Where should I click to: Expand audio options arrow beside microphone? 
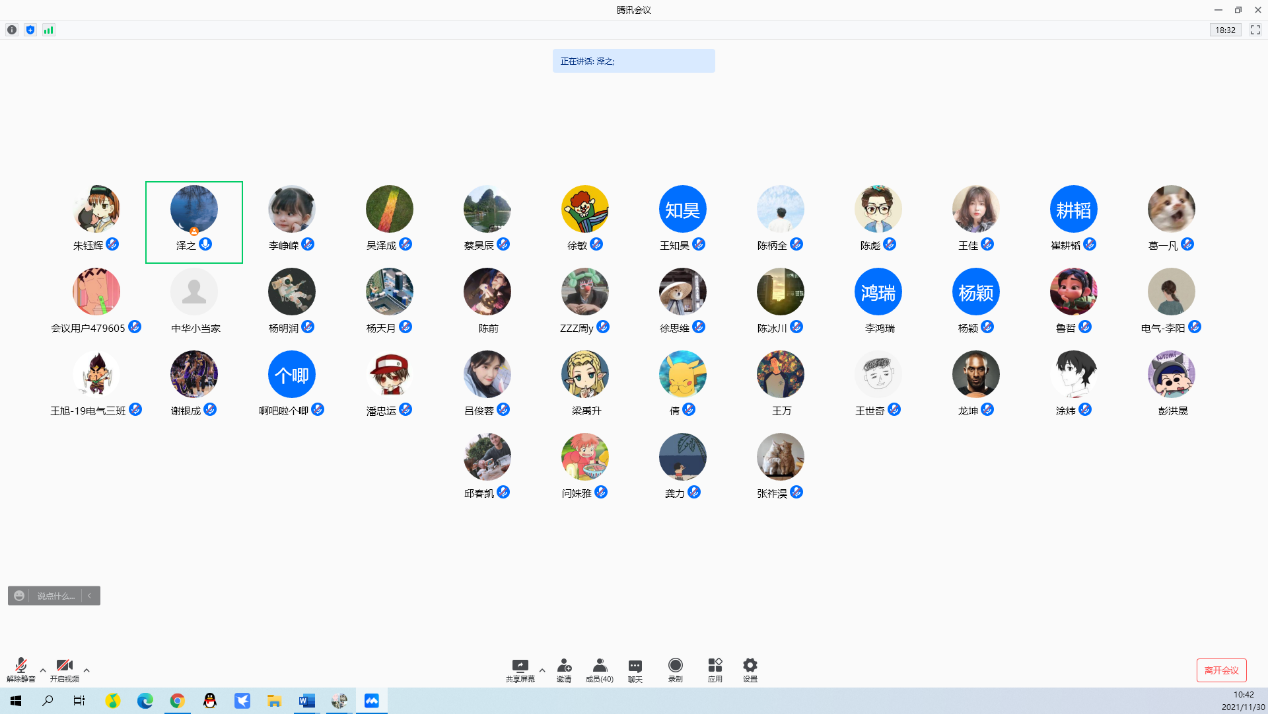pos(43,669)
